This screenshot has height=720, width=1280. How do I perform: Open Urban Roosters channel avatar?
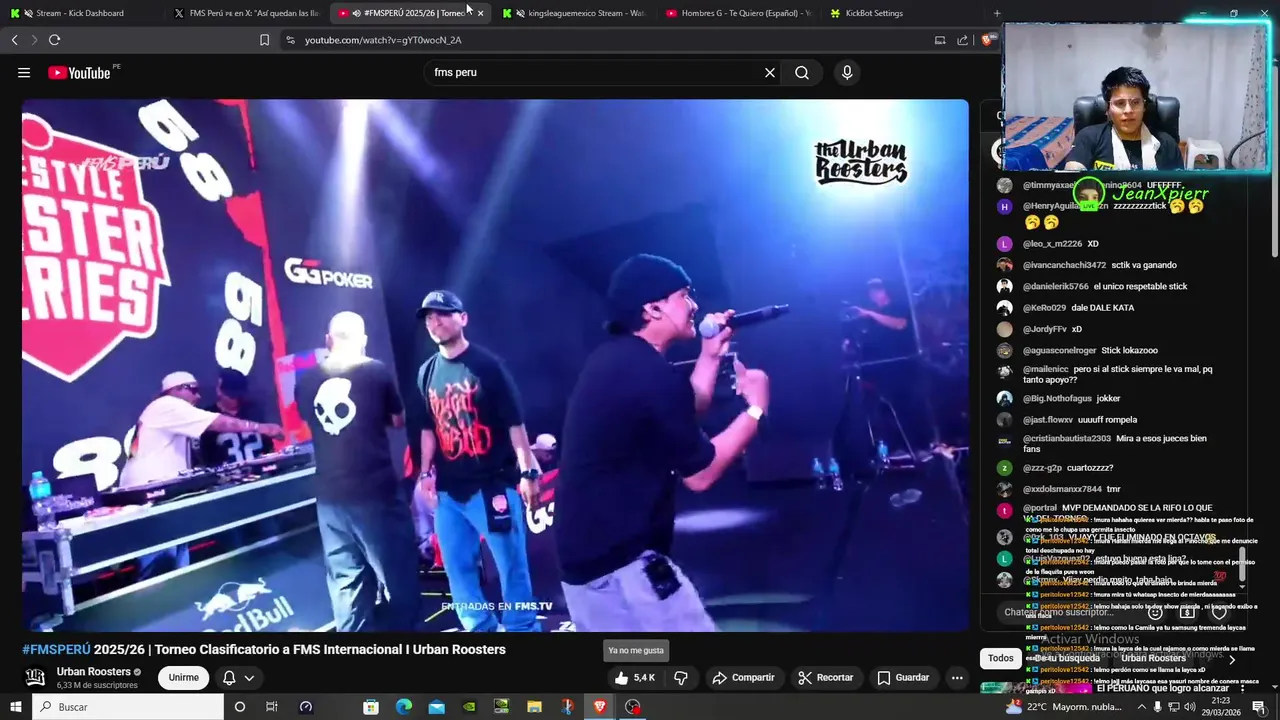click(35, 677)
